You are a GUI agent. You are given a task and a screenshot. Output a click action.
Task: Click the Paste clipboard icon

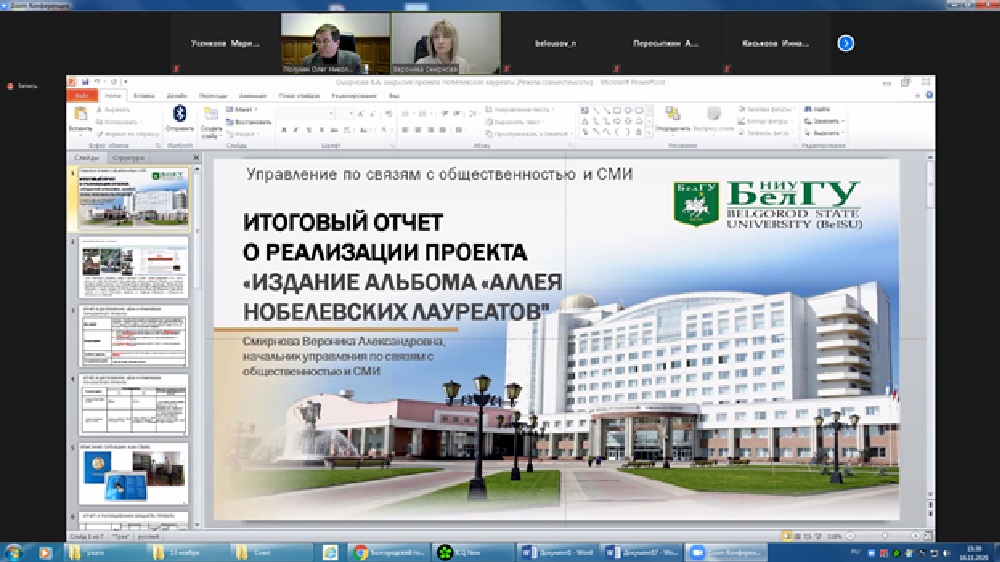click(80, 115)
